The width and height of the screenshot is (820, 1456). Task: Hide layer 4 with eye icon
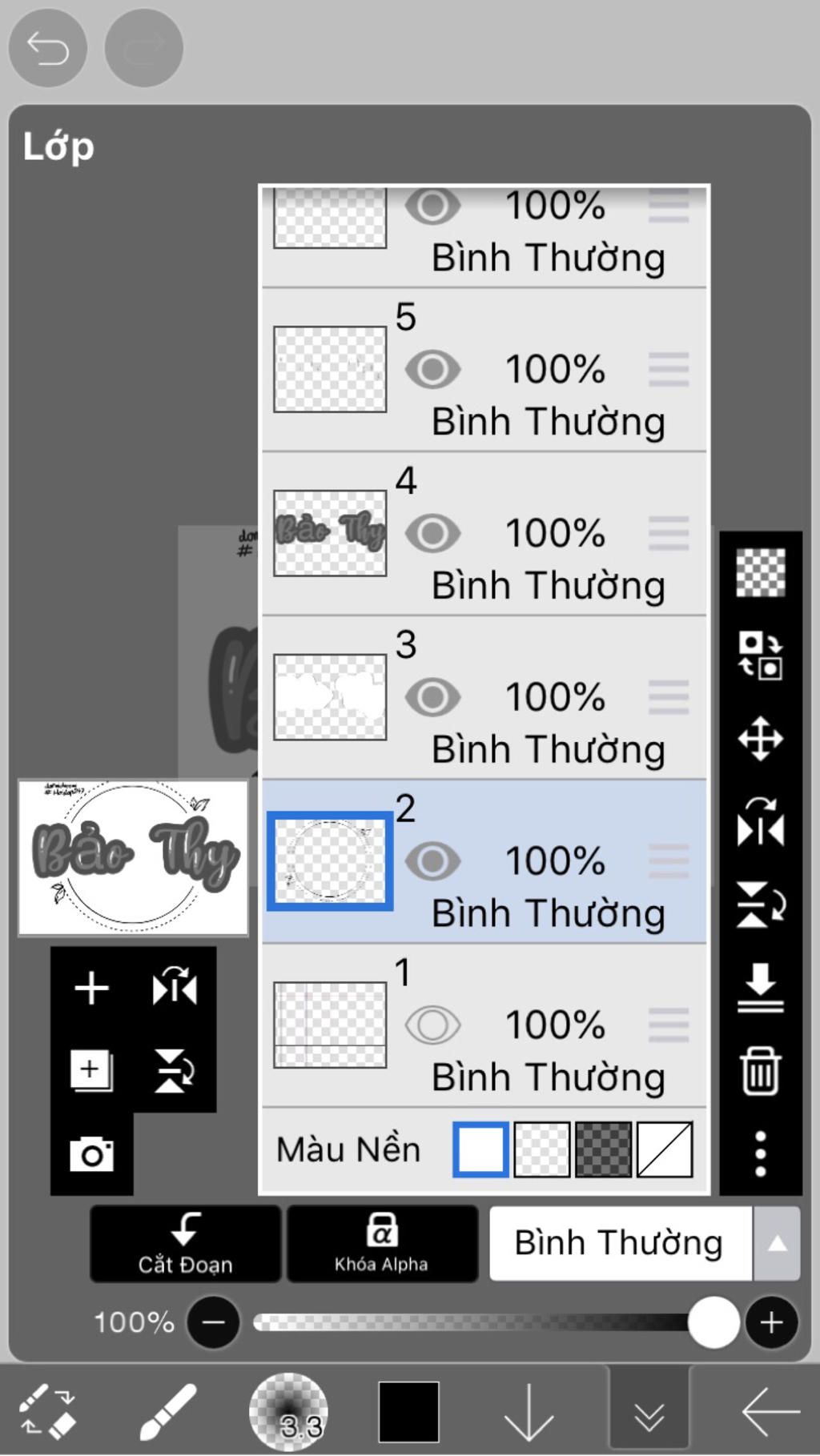(x=432, y=533)
